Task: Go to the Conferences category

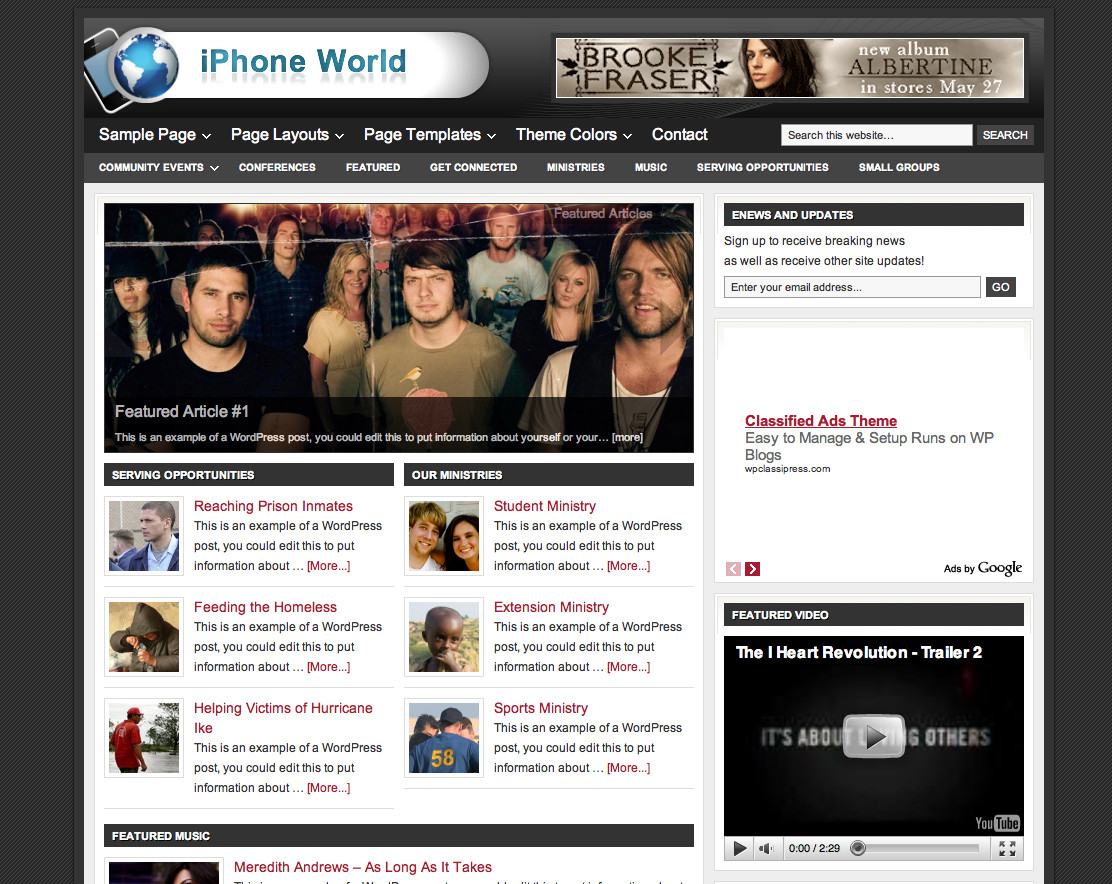Action: coord(277,167)
